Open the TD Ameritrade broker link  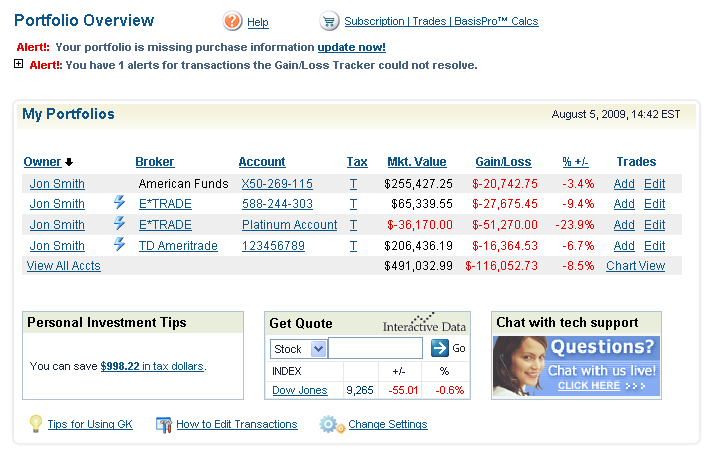(178, 246)
